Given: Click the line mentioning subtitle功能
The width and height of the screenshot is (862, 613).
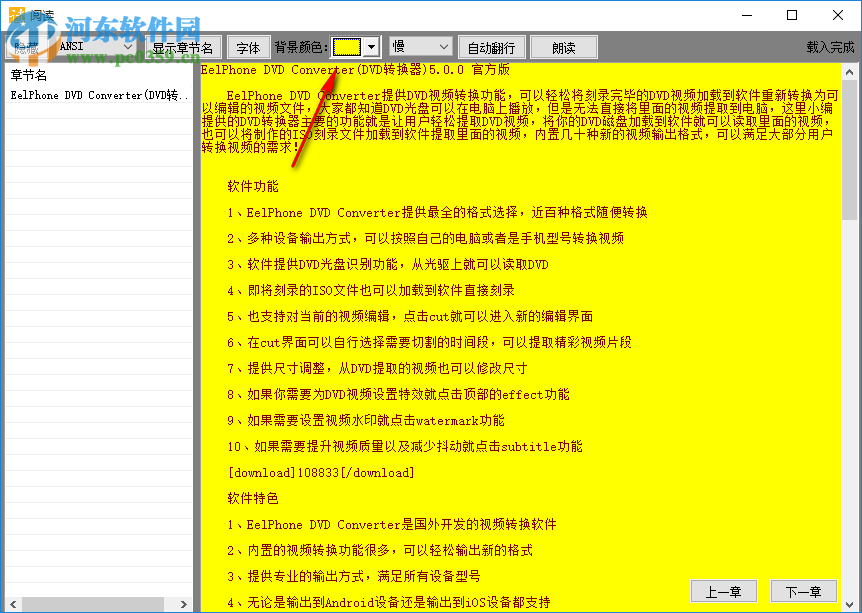Looking at the screenshot, I should coord(405,446).
